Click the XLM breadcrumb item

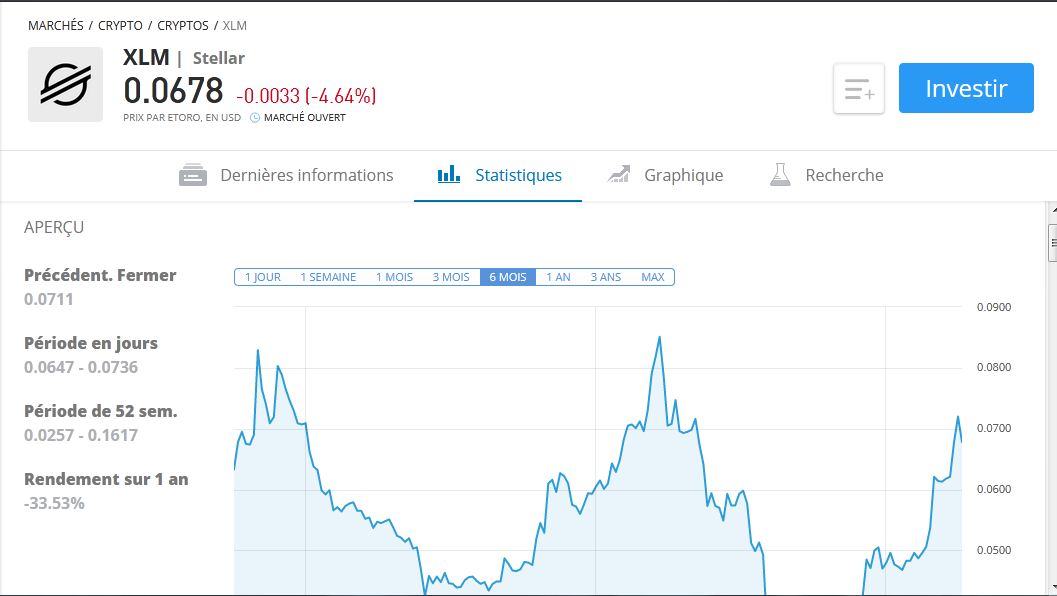click(x=235, y=26)
